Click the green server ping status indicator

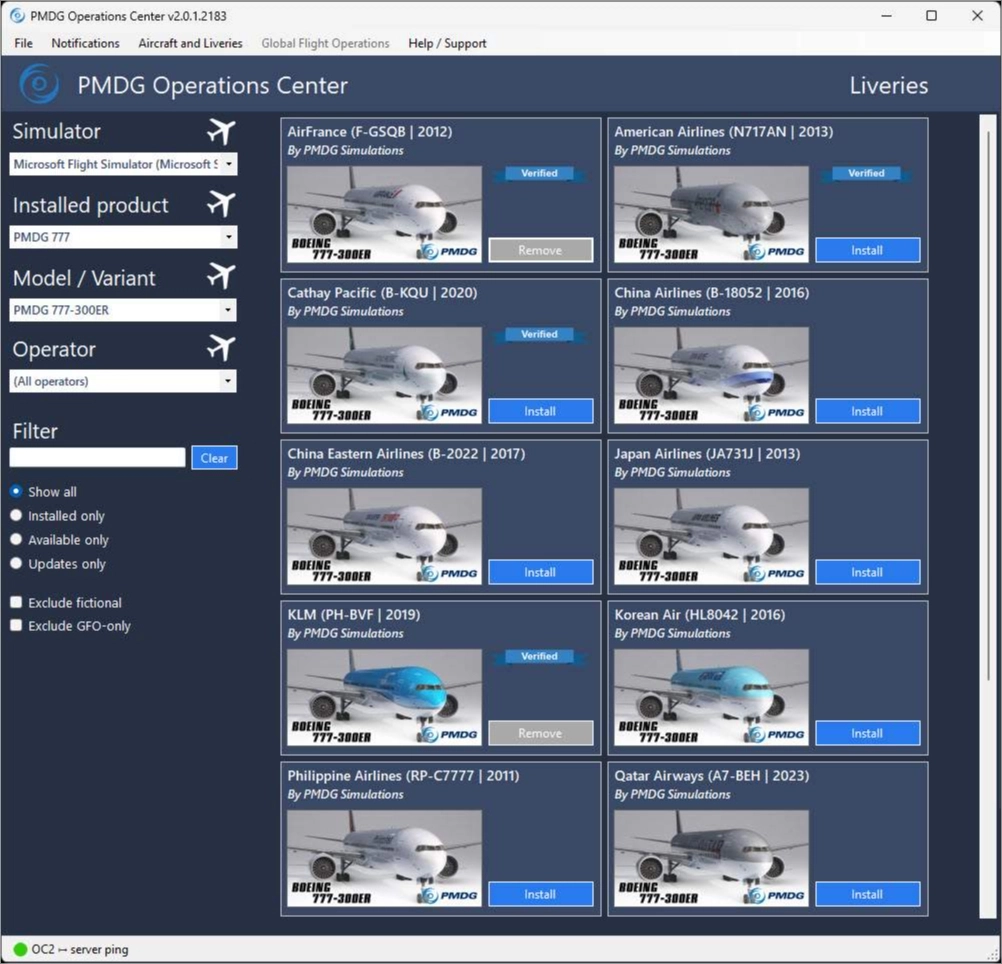20,949
